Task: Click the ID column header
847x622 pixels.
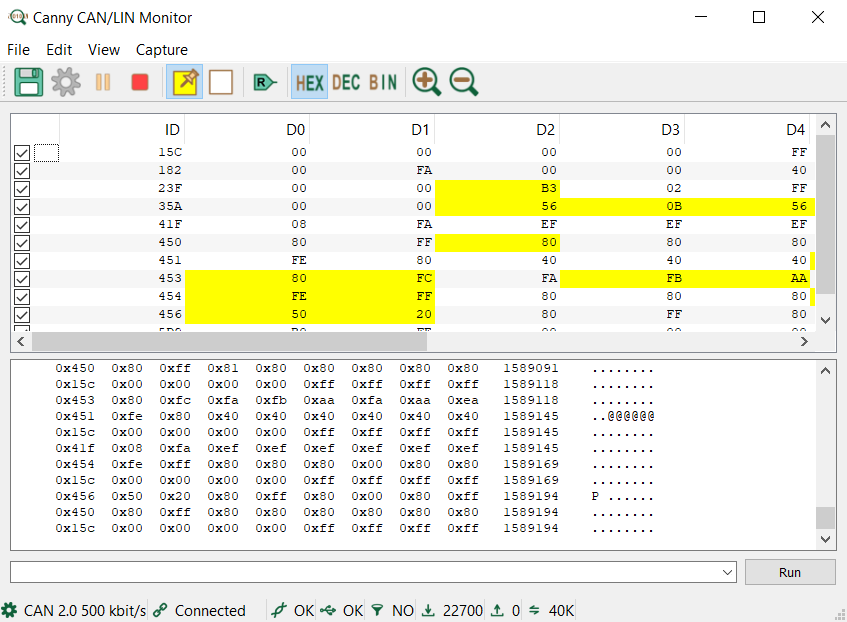Action: [x=122, y=130]
